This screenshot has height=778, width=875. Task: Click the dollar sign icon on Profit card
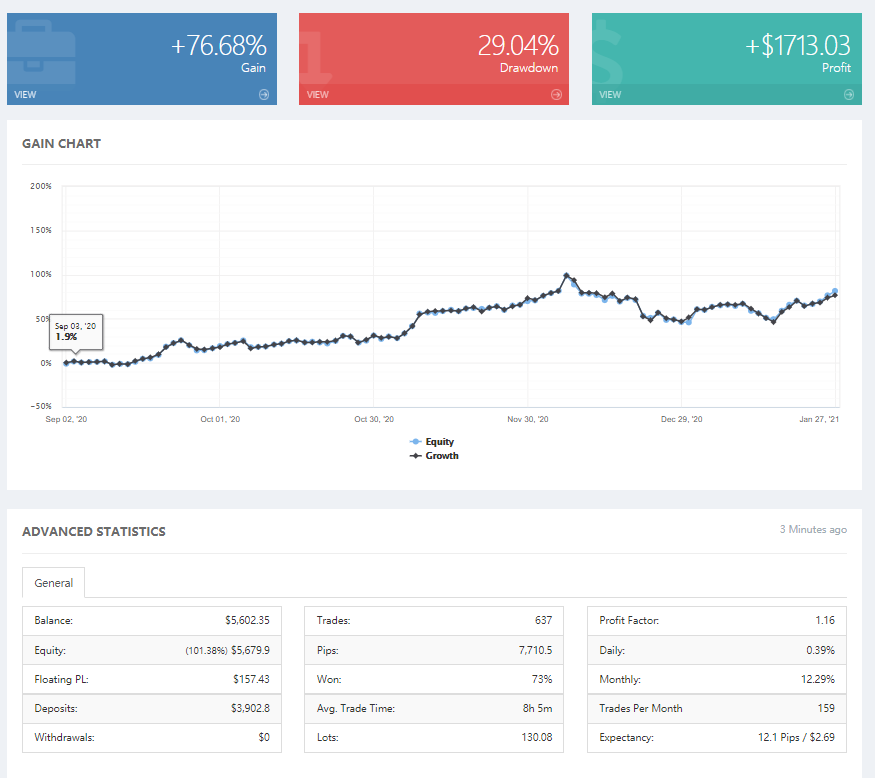pyautogui.click(x=607, y=53)
